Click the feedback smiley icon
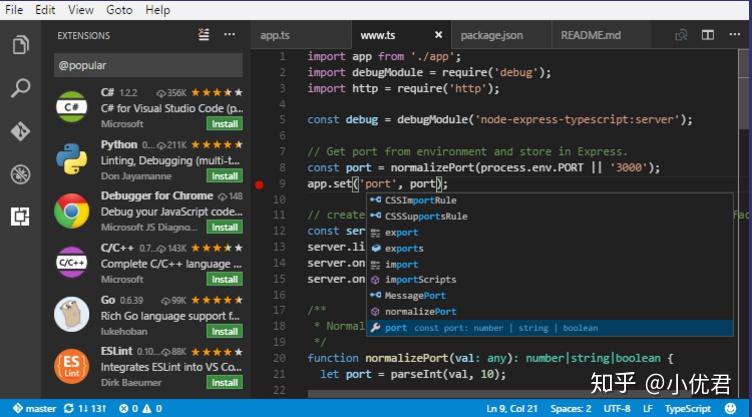 coord(730,408)
